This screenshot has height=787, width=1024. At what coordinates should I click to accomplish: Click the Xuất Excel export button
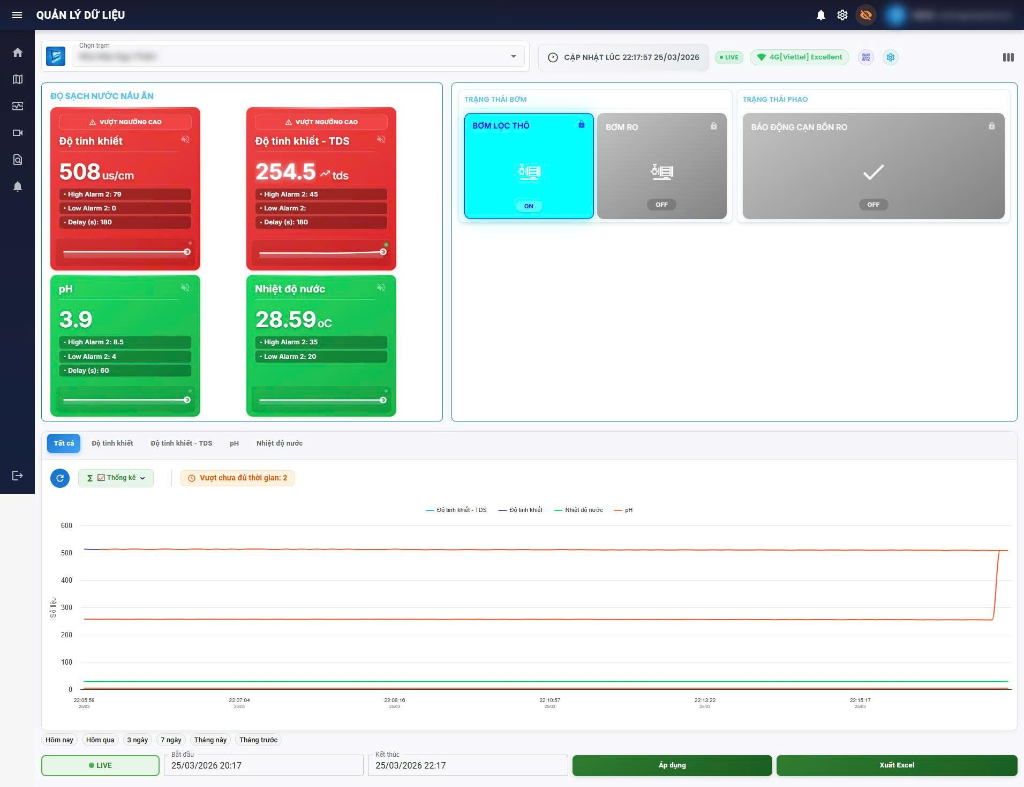click(x=896, y=765)
